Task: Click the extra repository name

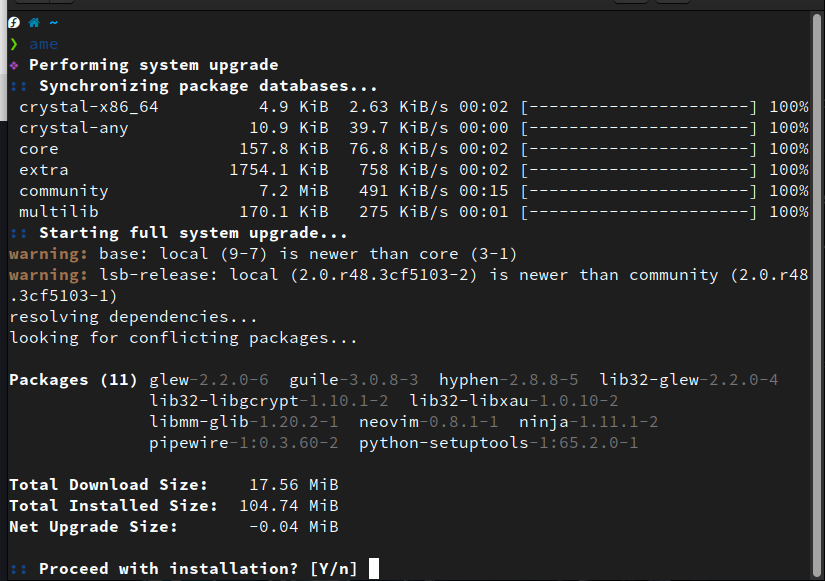Action: [44, 171]
